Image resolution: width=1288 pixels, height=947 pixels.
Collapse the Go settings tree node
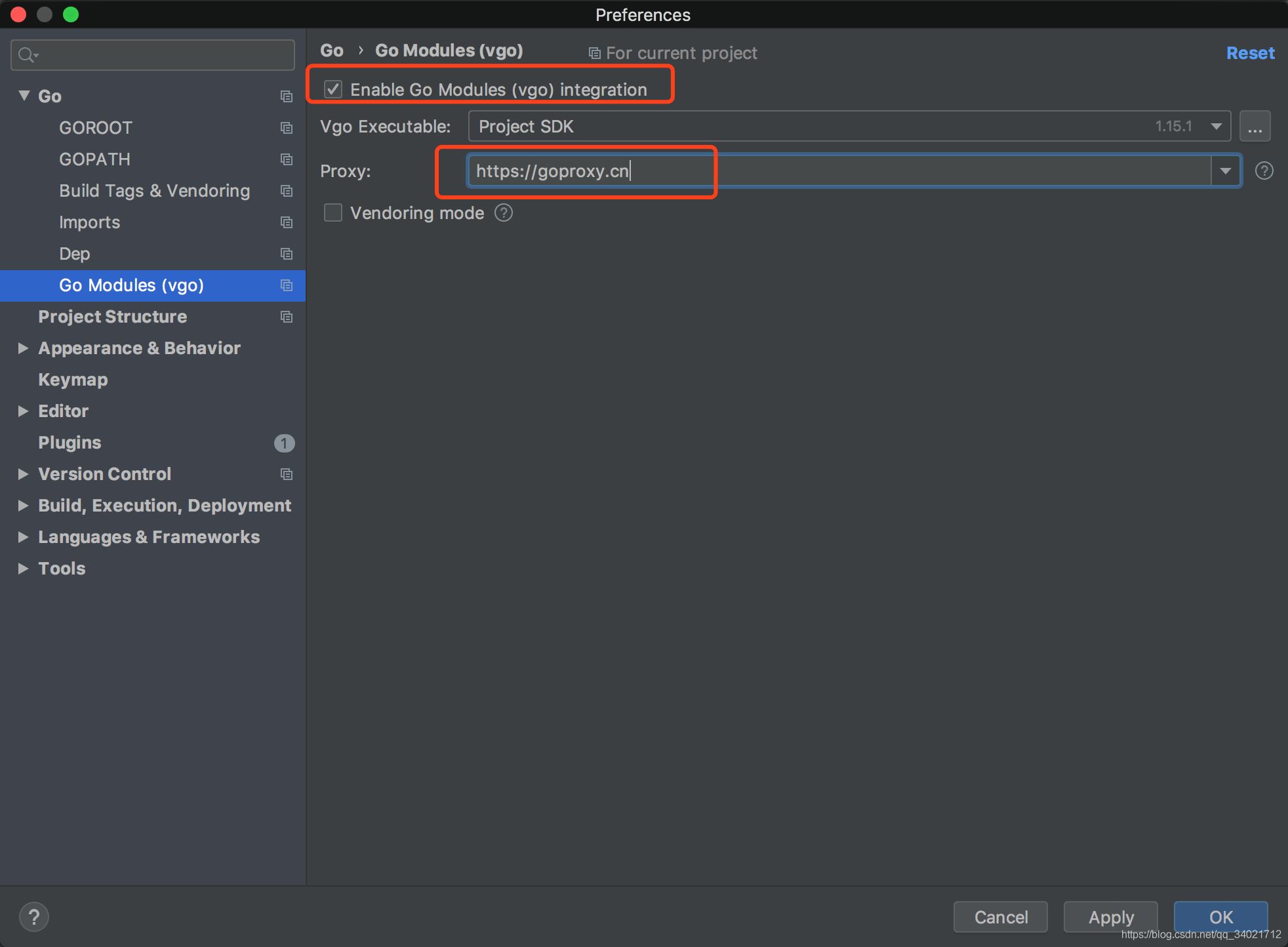tap(24, 96)
